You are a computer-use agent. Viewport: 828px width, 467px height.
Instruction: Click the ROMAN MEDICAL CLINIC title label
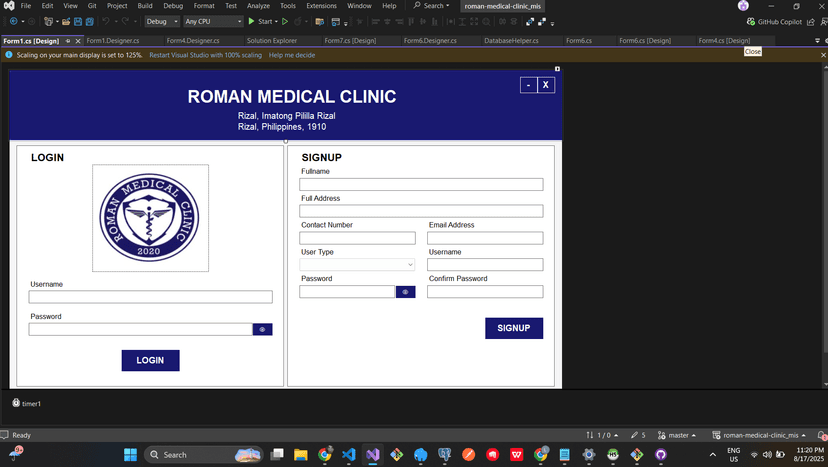(291, 97)
